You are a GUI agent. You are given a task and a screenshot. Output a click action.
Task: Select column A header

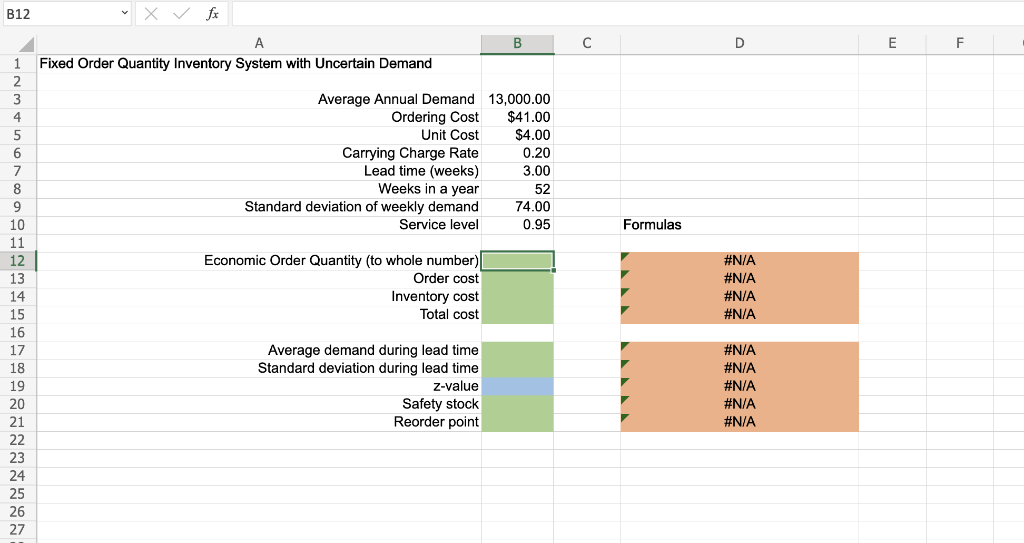[259, 43]
